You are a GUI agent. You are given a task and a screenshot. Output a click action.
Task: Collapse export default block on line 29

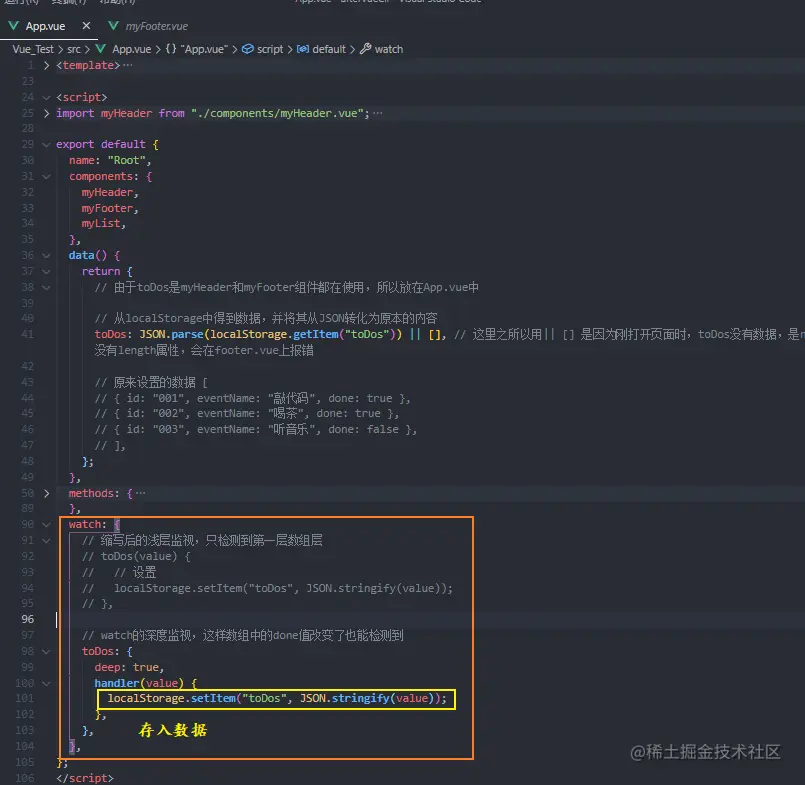(46, 144)
